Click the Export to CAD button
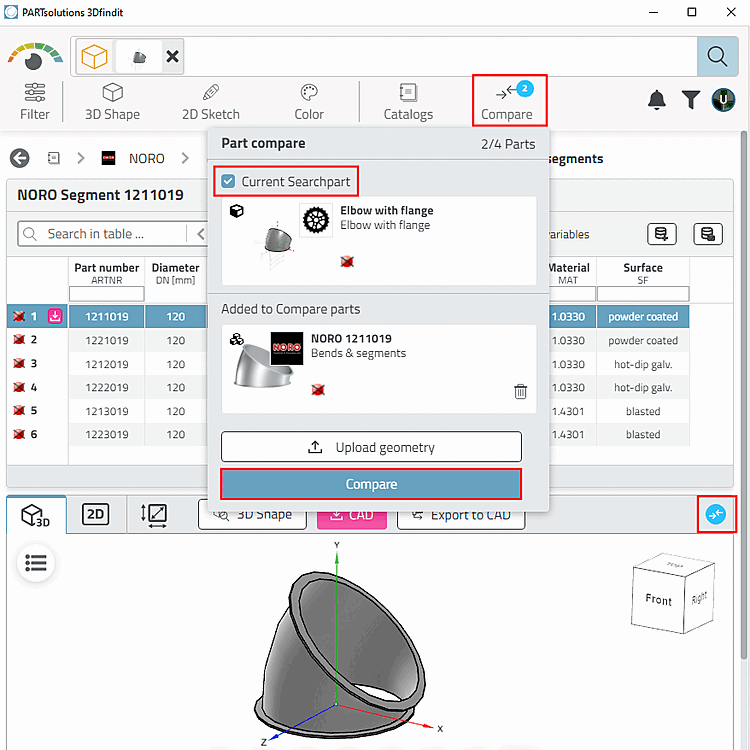 461,515
